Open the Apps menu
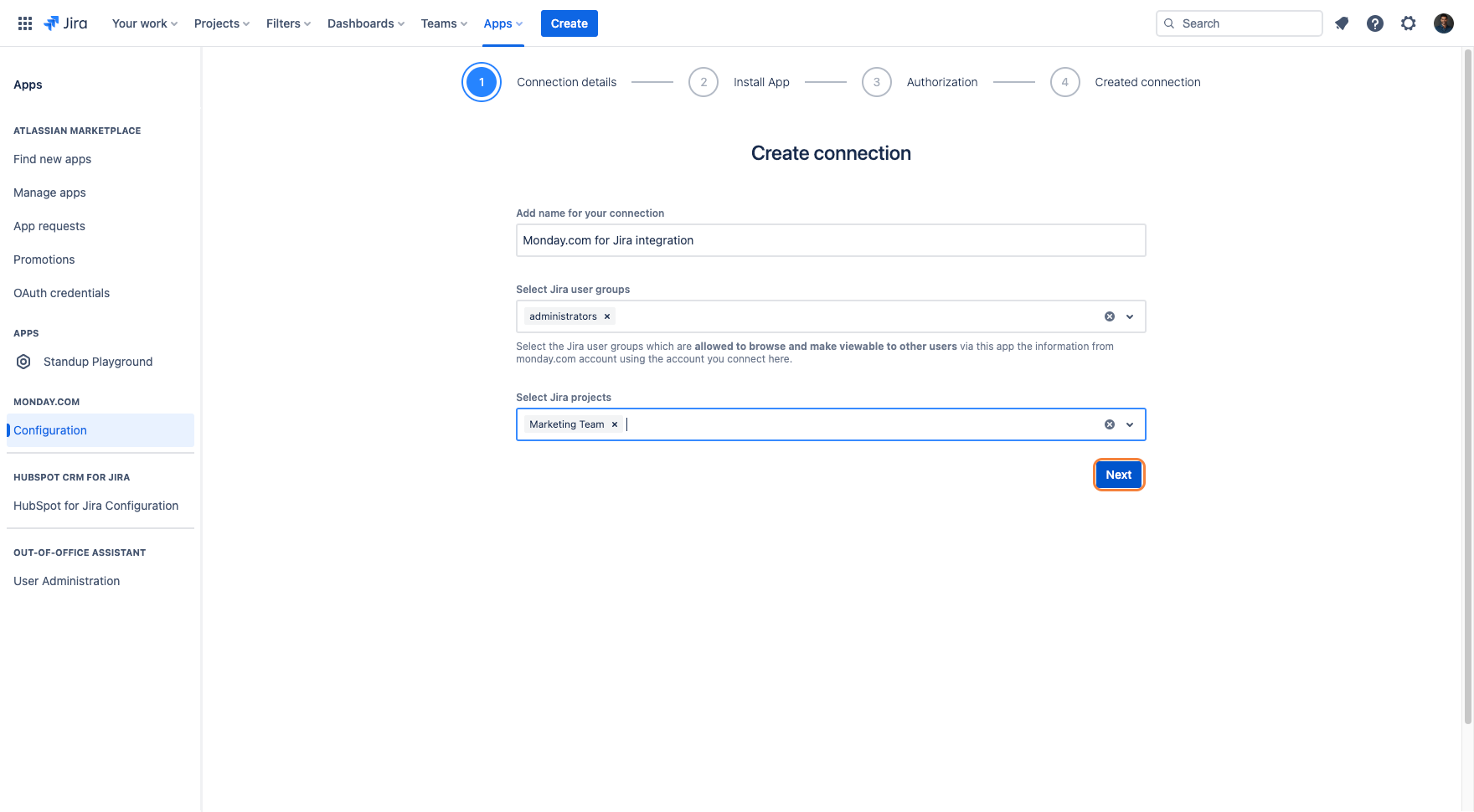This screenshot has width=1474, height=812. click(502, 23)
